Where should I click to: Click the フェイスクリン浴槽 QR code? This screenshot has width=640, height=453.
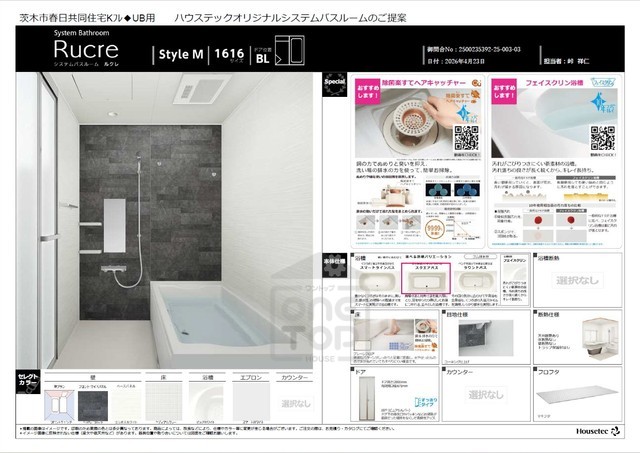[x=603, y=139]
